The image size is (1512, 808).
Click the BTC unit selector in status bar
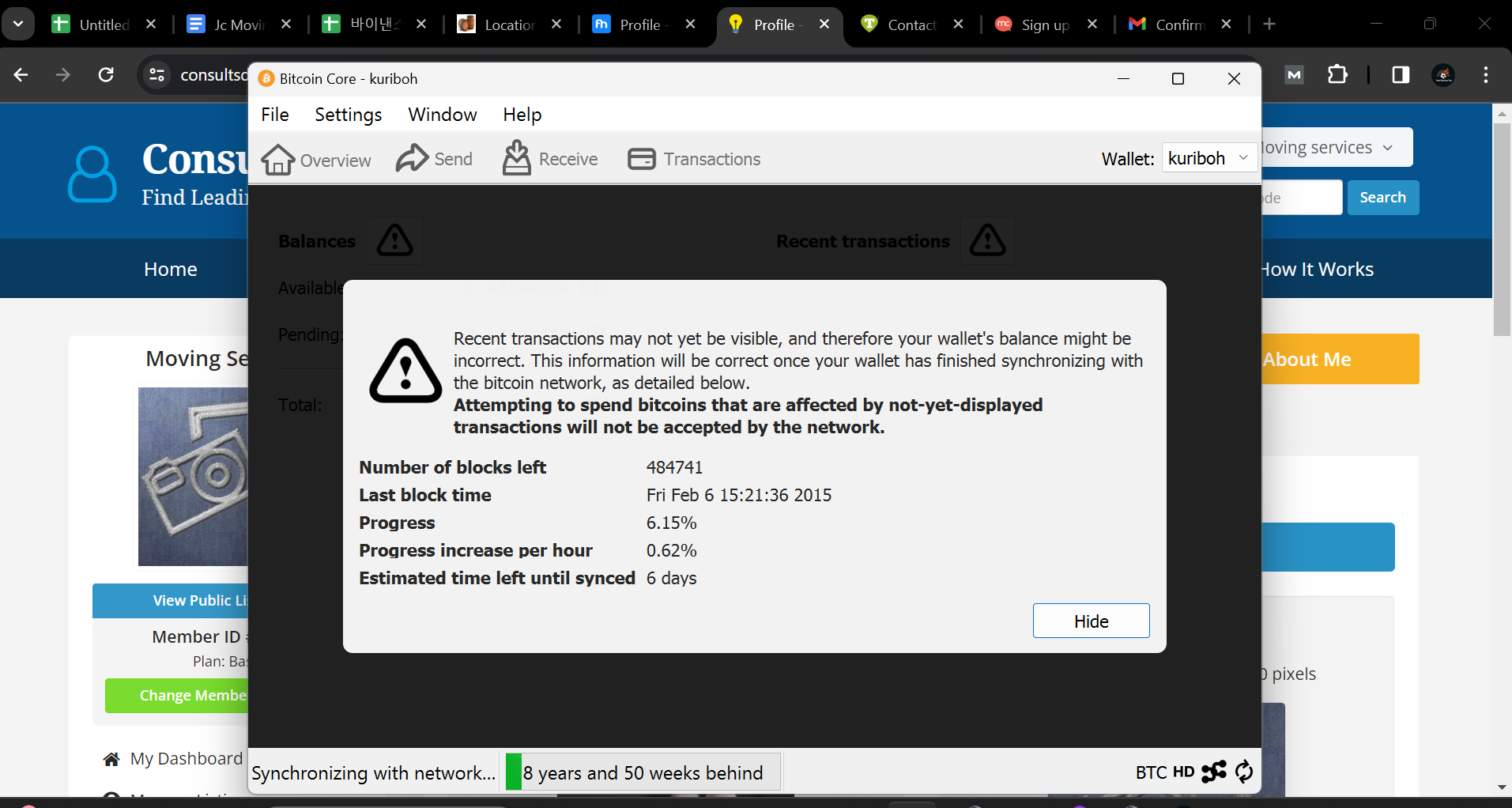pyautogui.click(x=1151, y=772)
